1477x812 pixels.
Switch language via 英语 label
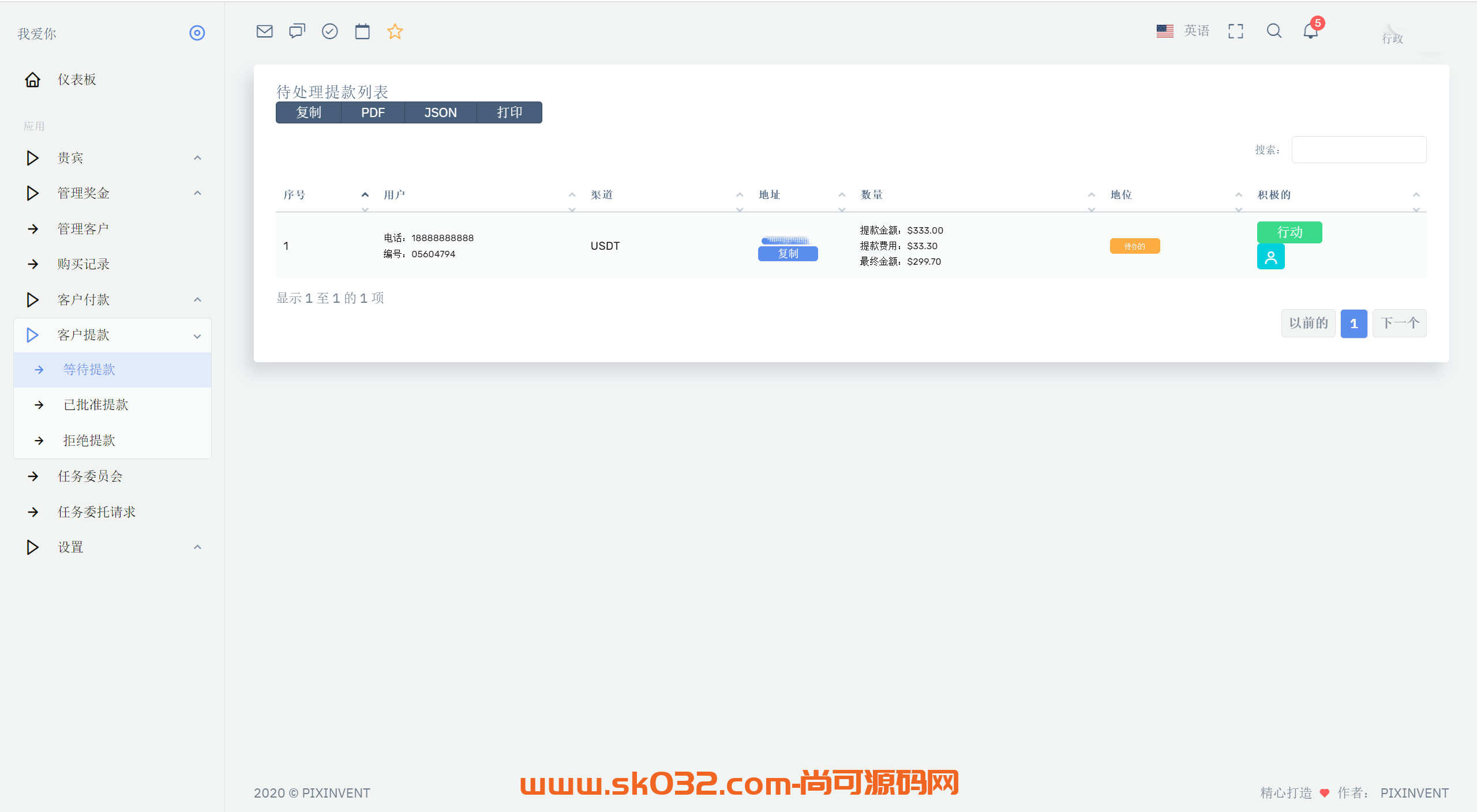coord(1197,31)
